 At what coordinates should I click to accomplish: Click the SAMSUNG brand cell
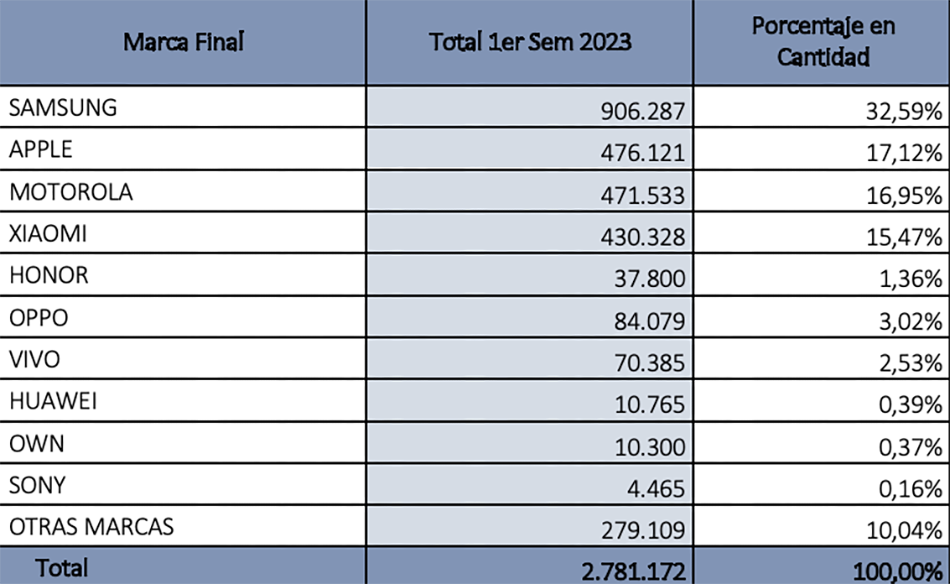point(183,107)
